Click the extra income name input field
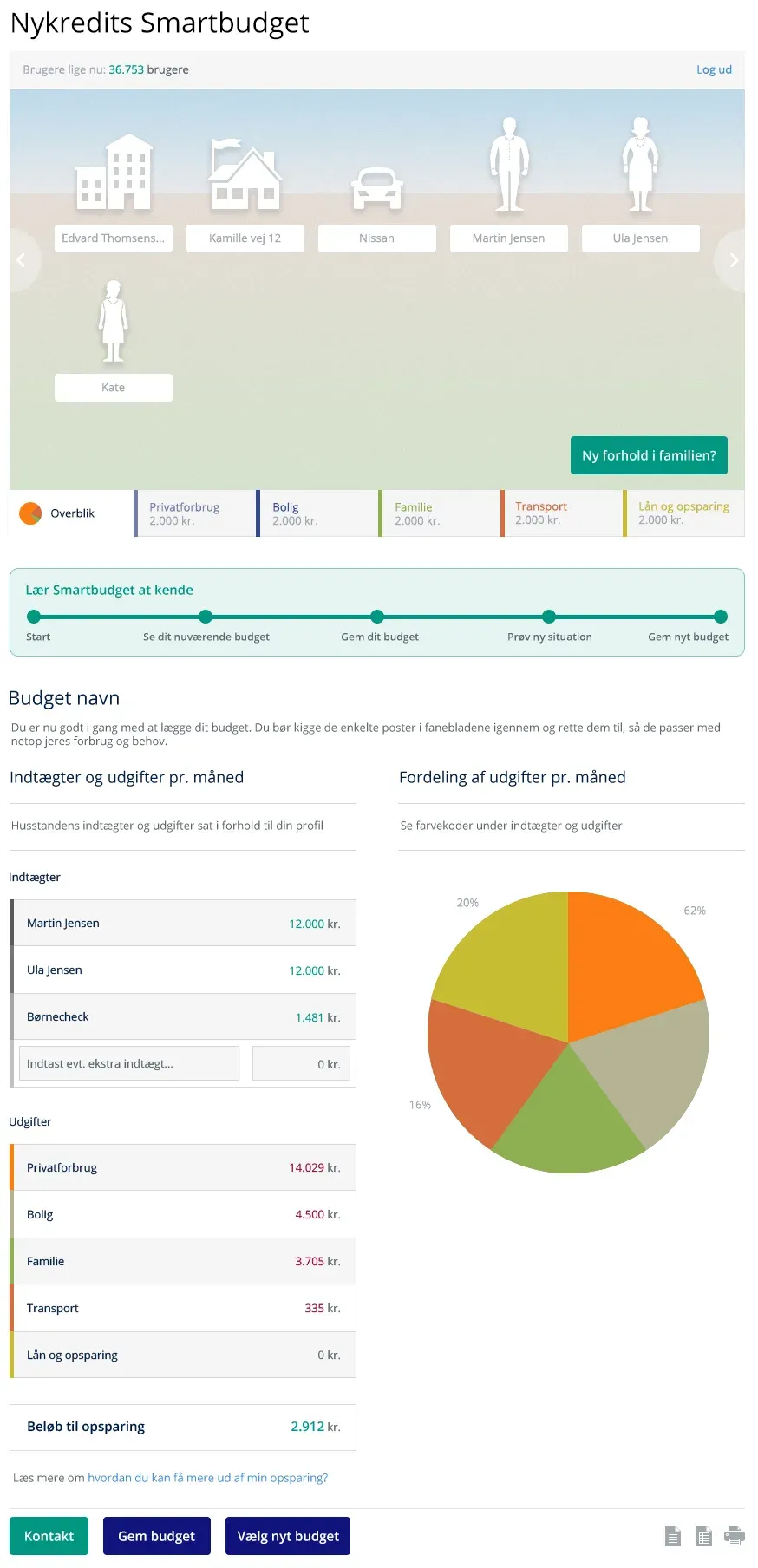Viewport: 758px width, 1568px height. click(x=129, y=1063)
